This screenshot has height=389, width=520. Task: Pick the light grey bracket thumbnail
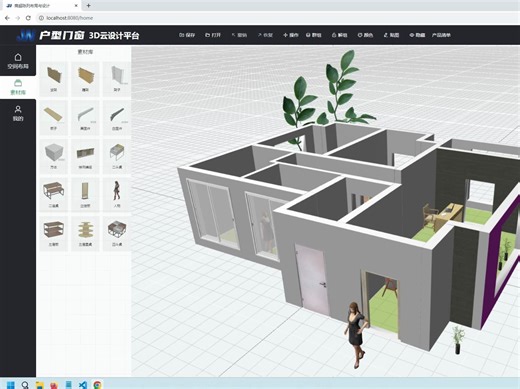85,118
